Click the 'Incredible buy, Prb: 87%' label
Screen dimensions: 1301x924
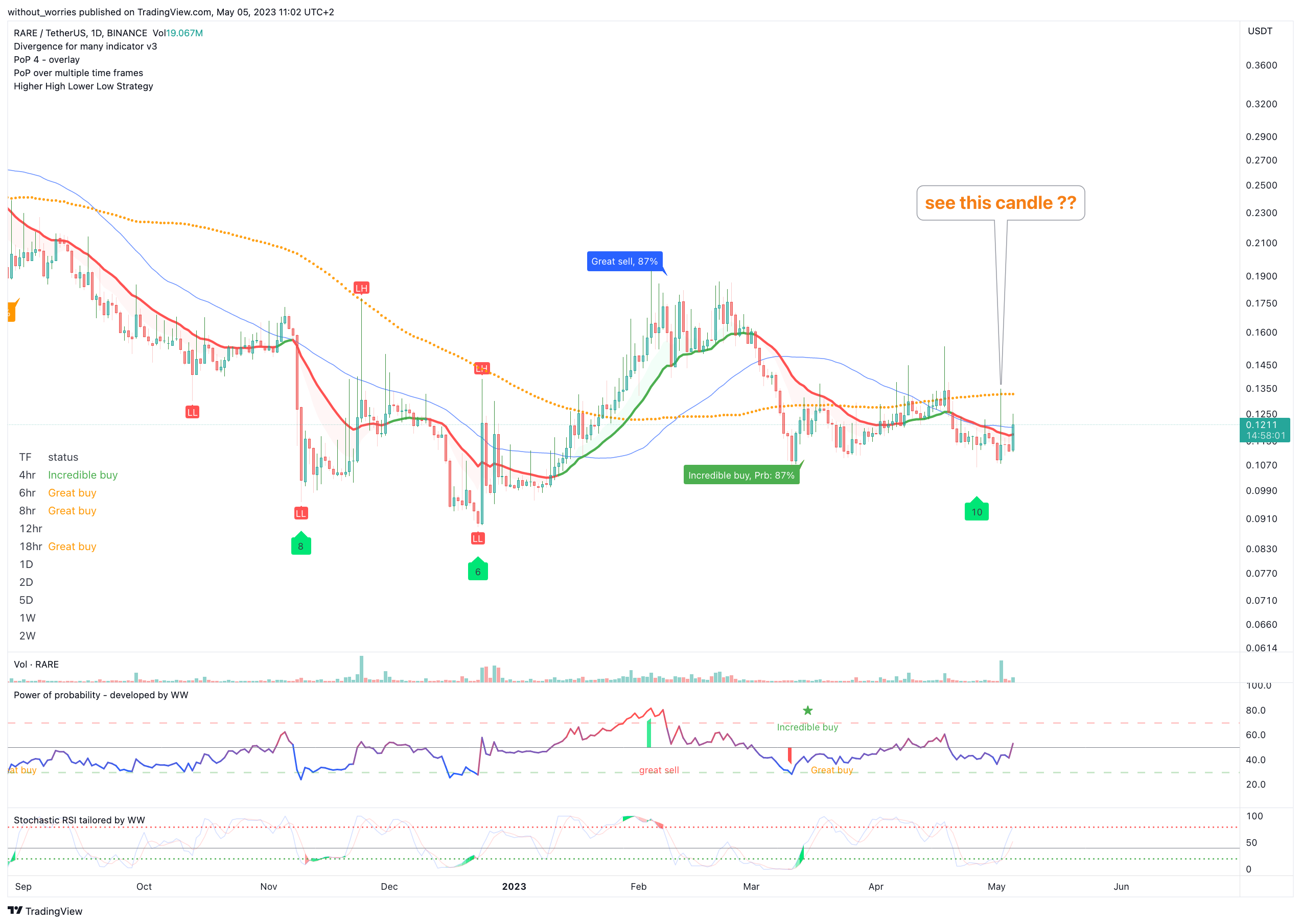point(741,475)
